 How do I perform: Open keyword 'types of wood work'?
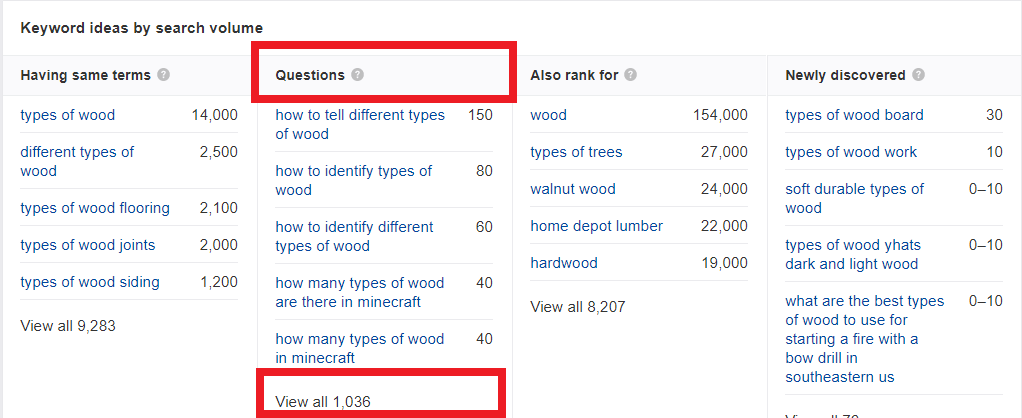click(851, 152)
